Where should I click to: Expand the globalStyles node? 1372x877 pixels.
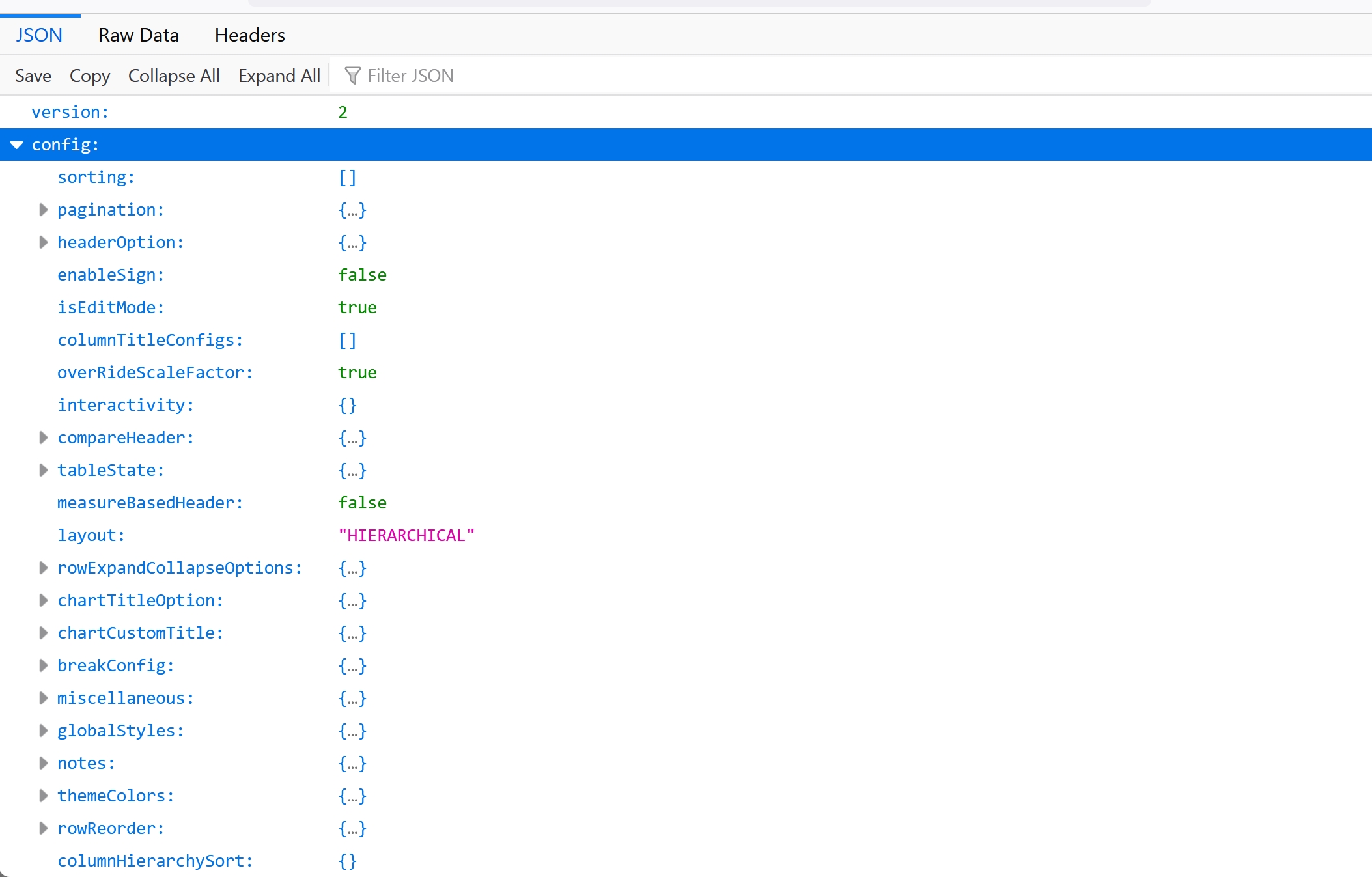[x=43, y=731]
